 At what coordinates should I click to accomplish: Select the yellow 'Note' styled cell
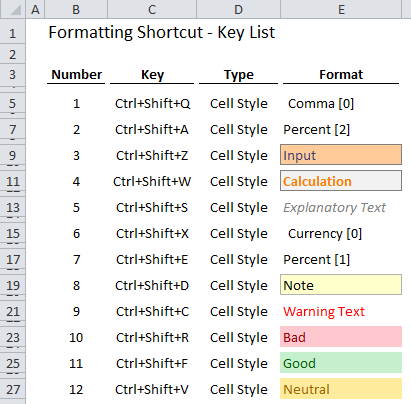pos(341,285)
